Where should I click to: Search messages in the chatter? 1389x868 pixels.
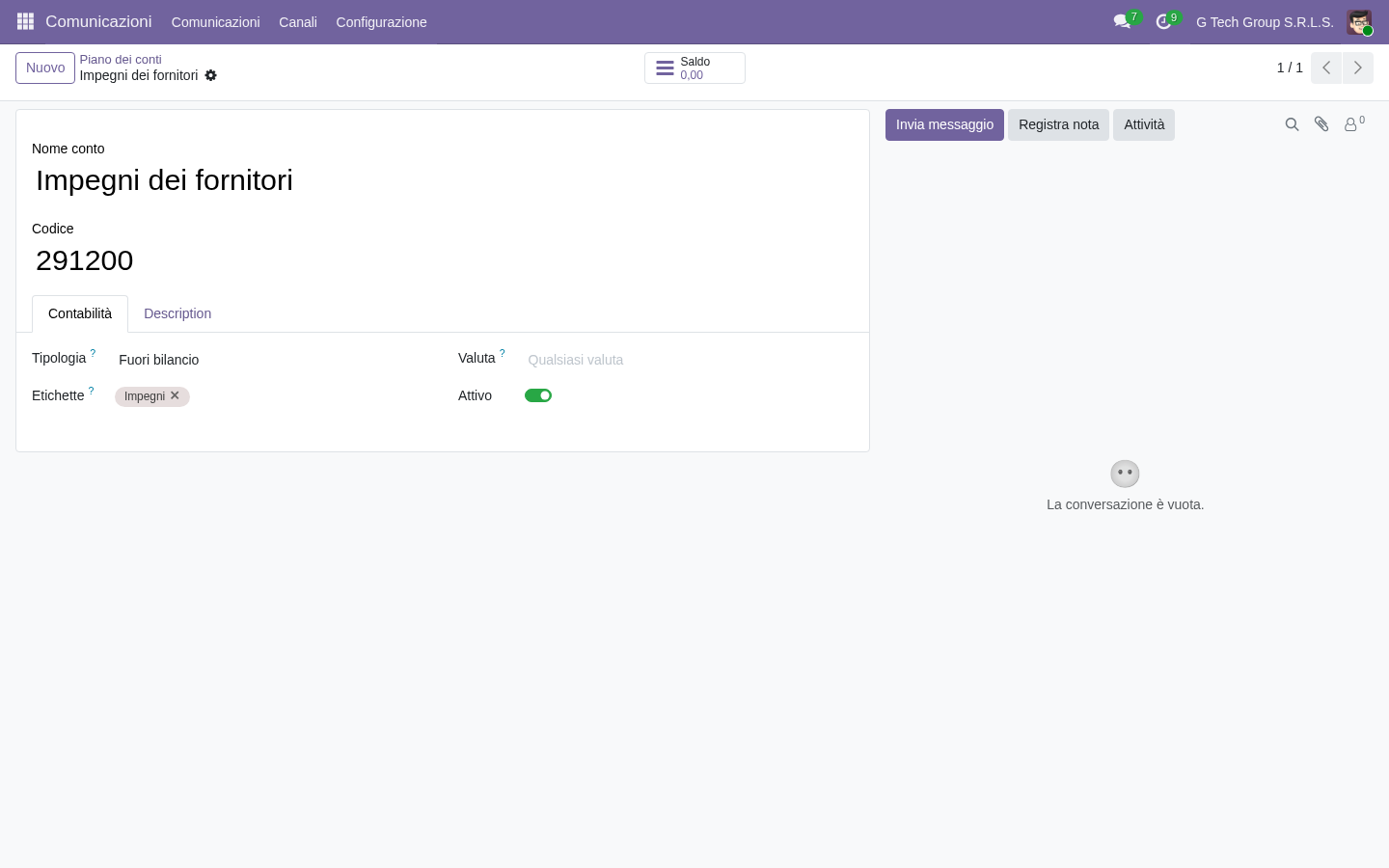pyautogui.click(x=1292, y=124)
